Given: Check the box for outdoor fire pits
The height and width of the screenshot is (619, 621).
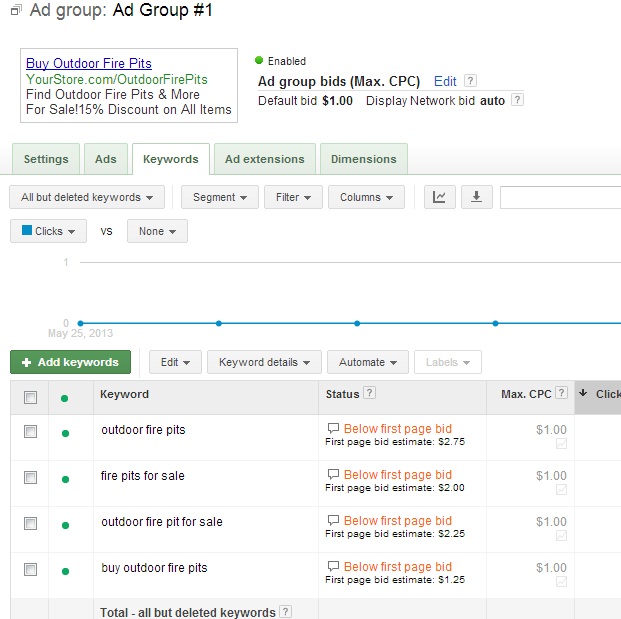Looking at the screenshot, I should pos(30,431).
